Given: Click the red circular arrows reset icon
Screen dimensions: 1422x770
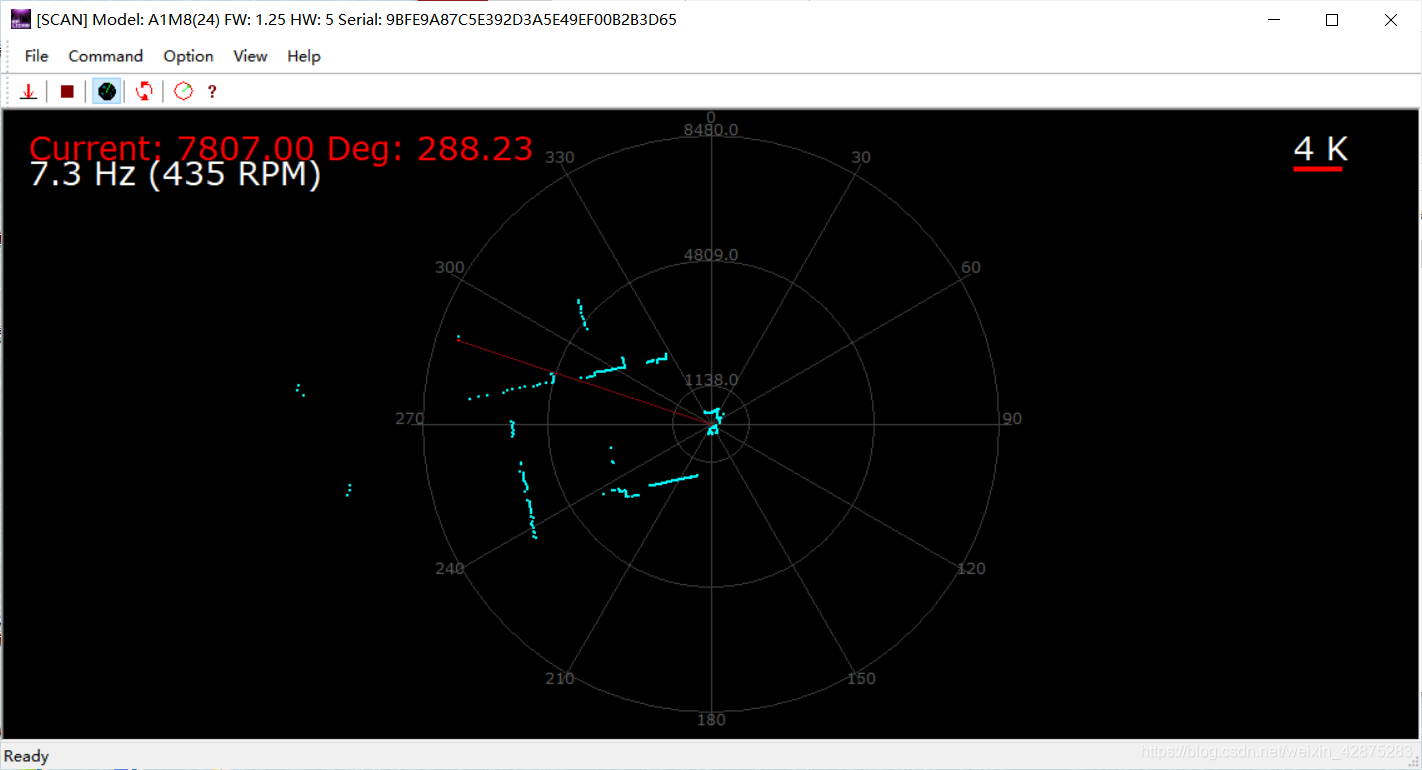Looking at the screenshot, I should (145, 91).
